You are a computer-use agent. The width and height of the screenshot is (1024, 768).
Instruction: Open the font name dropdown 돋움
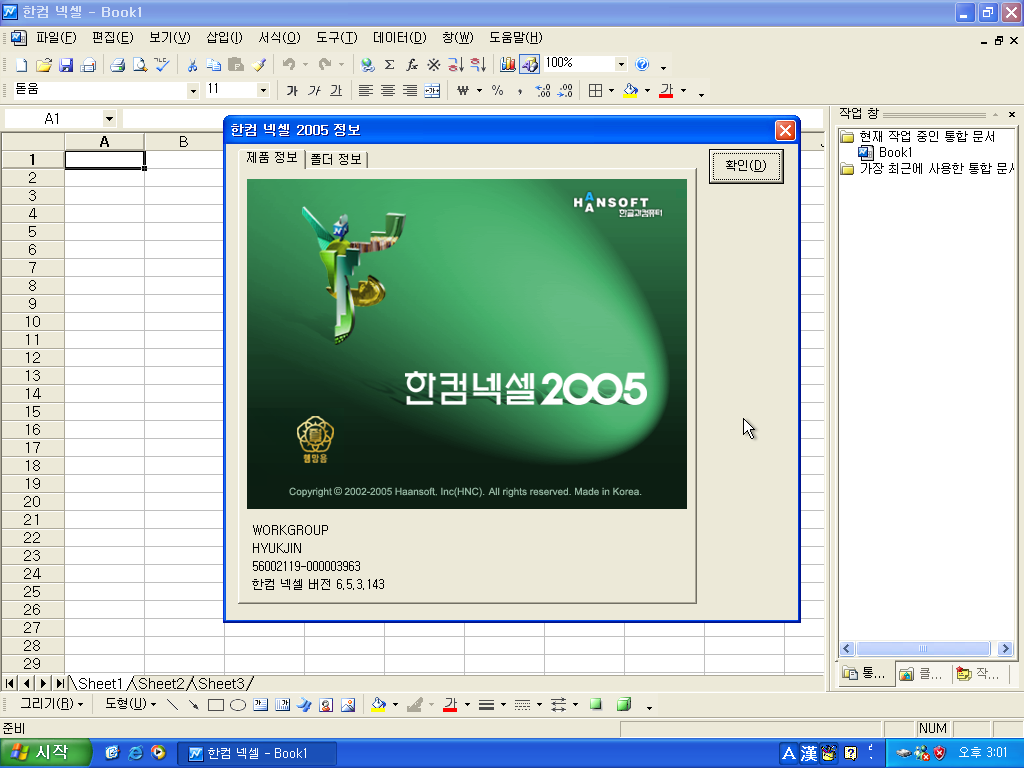tap(193, 91)
